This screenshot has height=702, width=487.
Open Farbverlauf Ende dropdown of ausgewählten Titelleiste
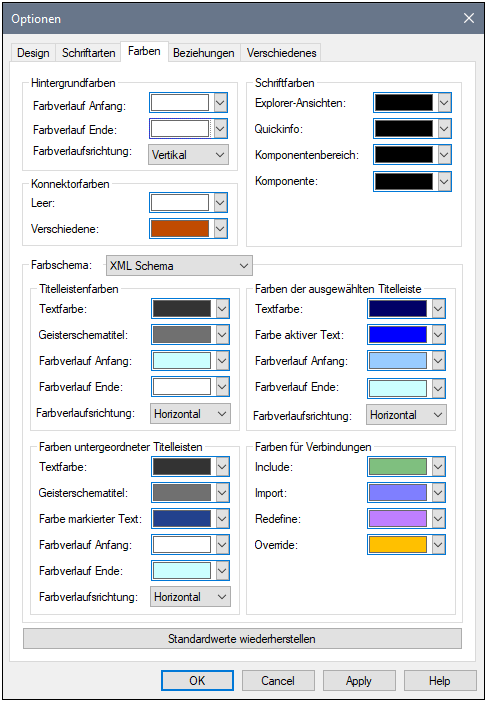438,388
